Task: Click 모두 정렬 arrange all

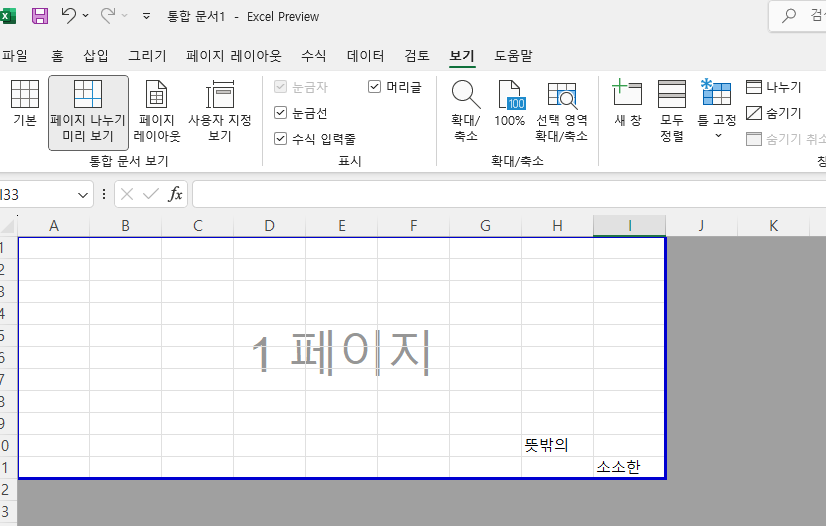Action: click(672, 112)
